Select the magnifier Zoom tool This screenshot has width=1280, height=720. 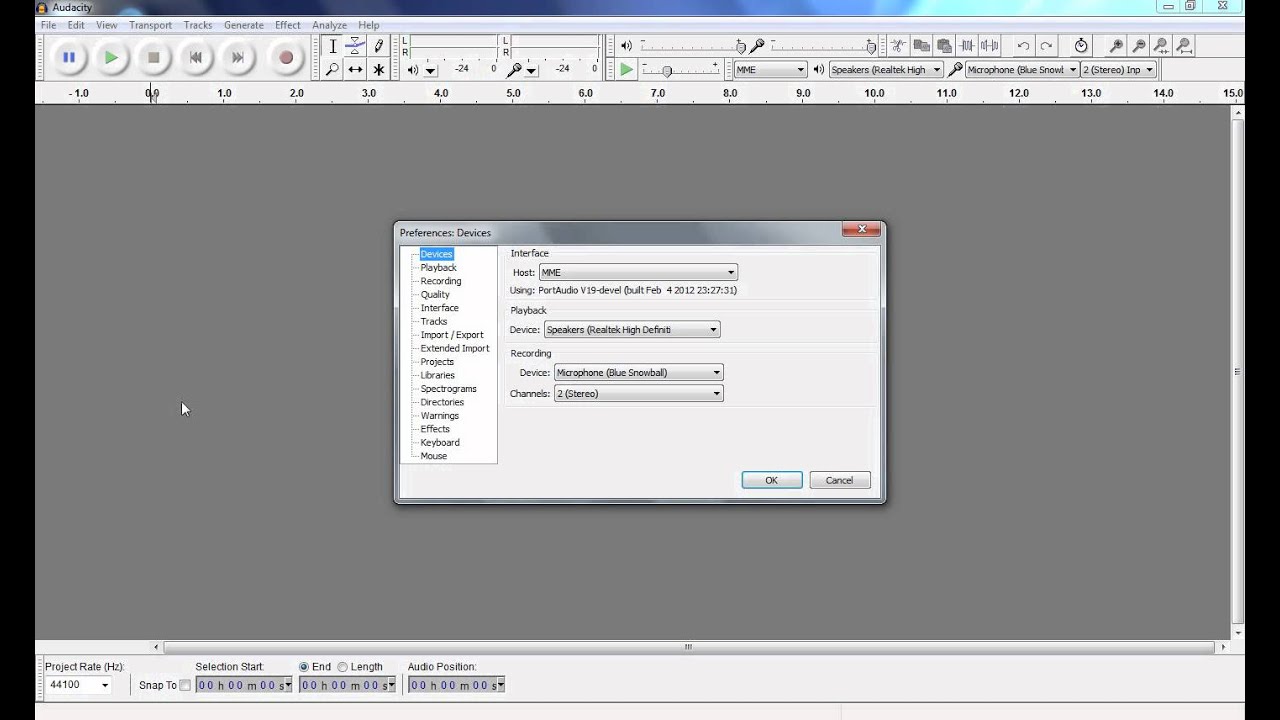pos(332,69)
